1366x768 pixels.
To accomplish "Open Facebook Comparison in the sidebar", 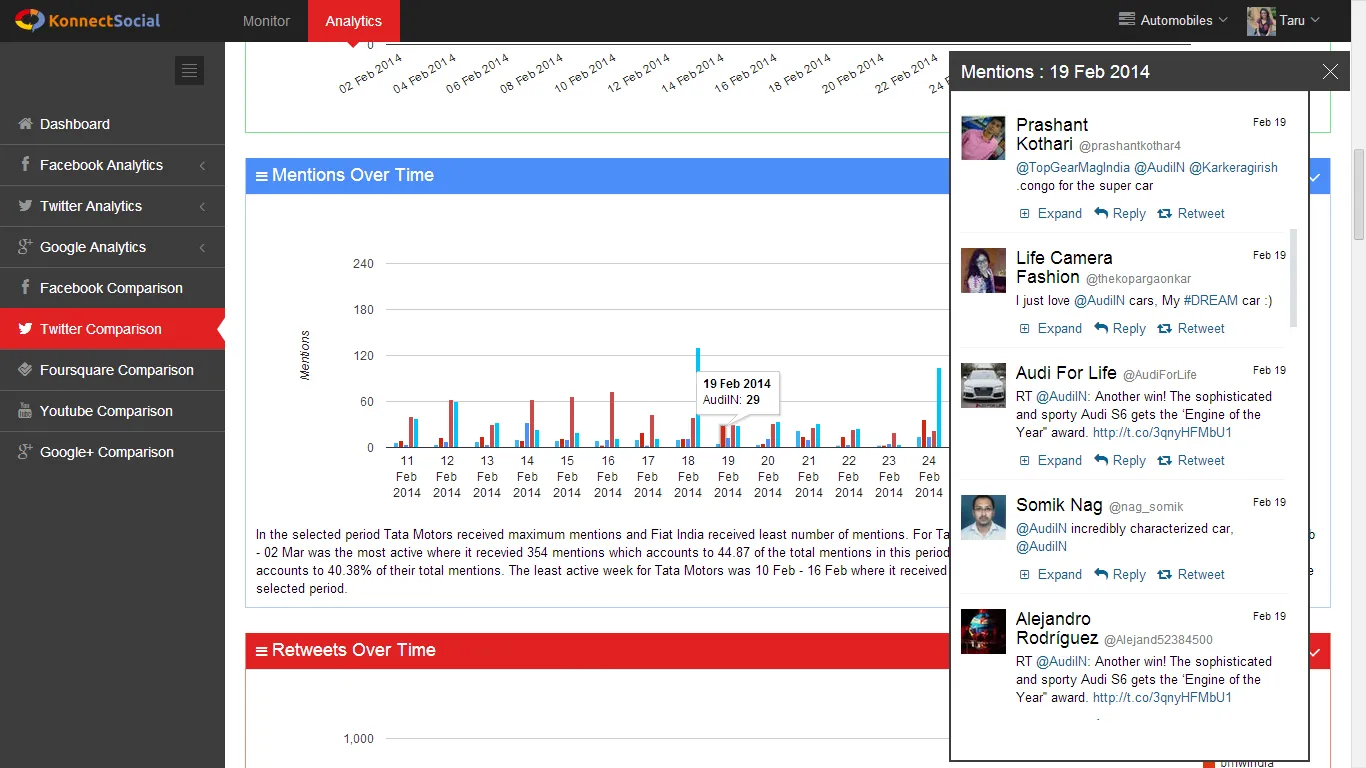I will (112, 288).
